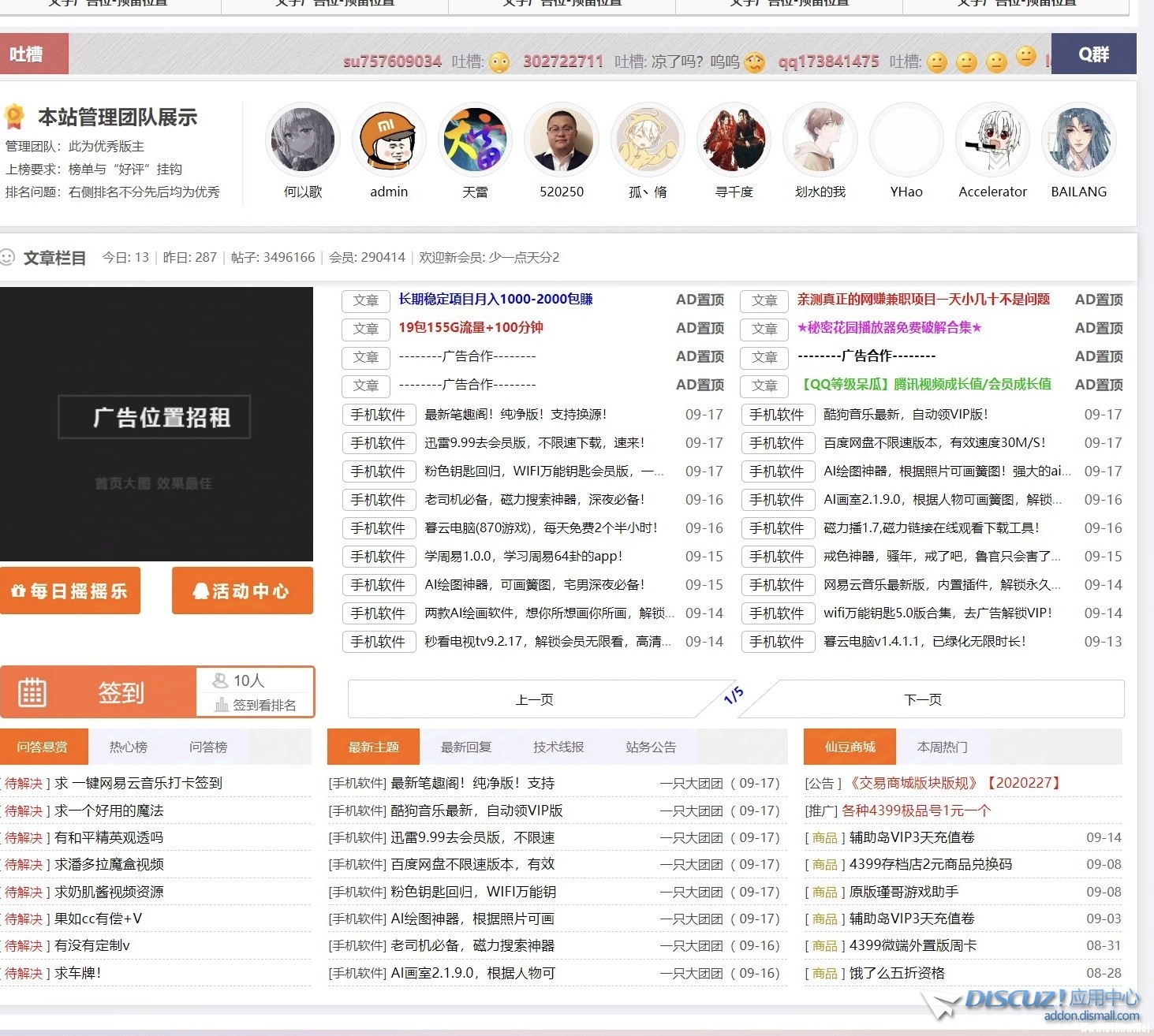
Task: Click the 签到 calendar icon
Action: pyautogui.click(x=32, y=692)
